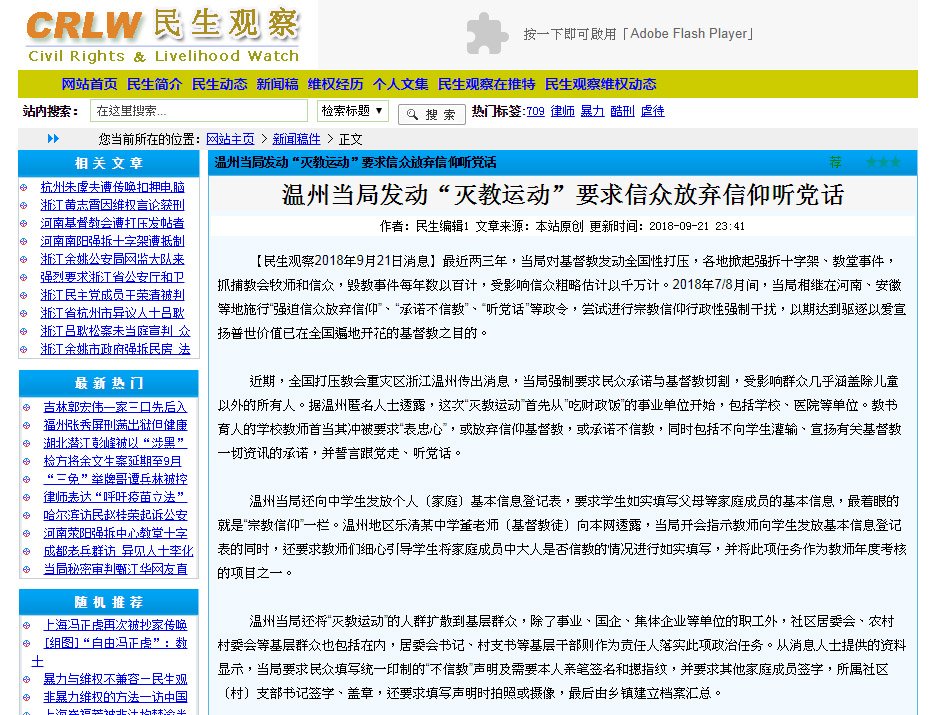The width and height of the screenshot is (938, 715).
Task: Open hot article 福州张秀屏刑满出狱但健康
Action: pyautogui.click(x=115, y=425)
